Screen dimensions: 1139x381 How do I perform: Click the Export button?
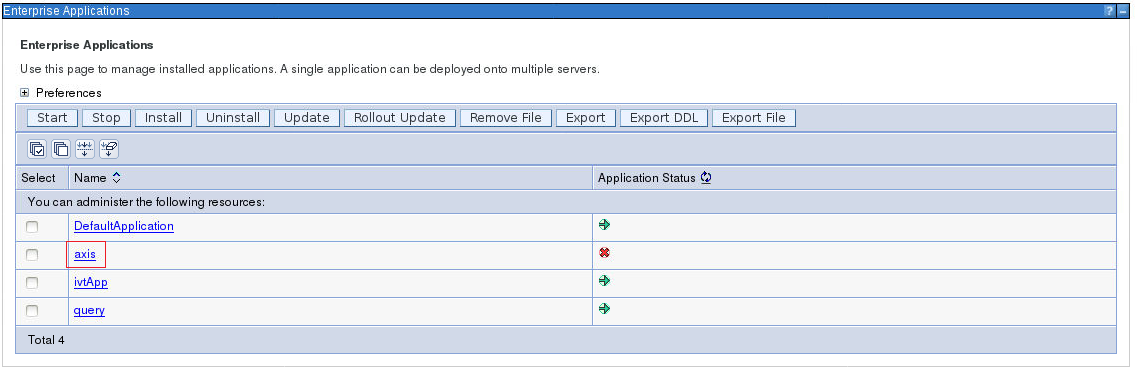[x=585, y=118]
